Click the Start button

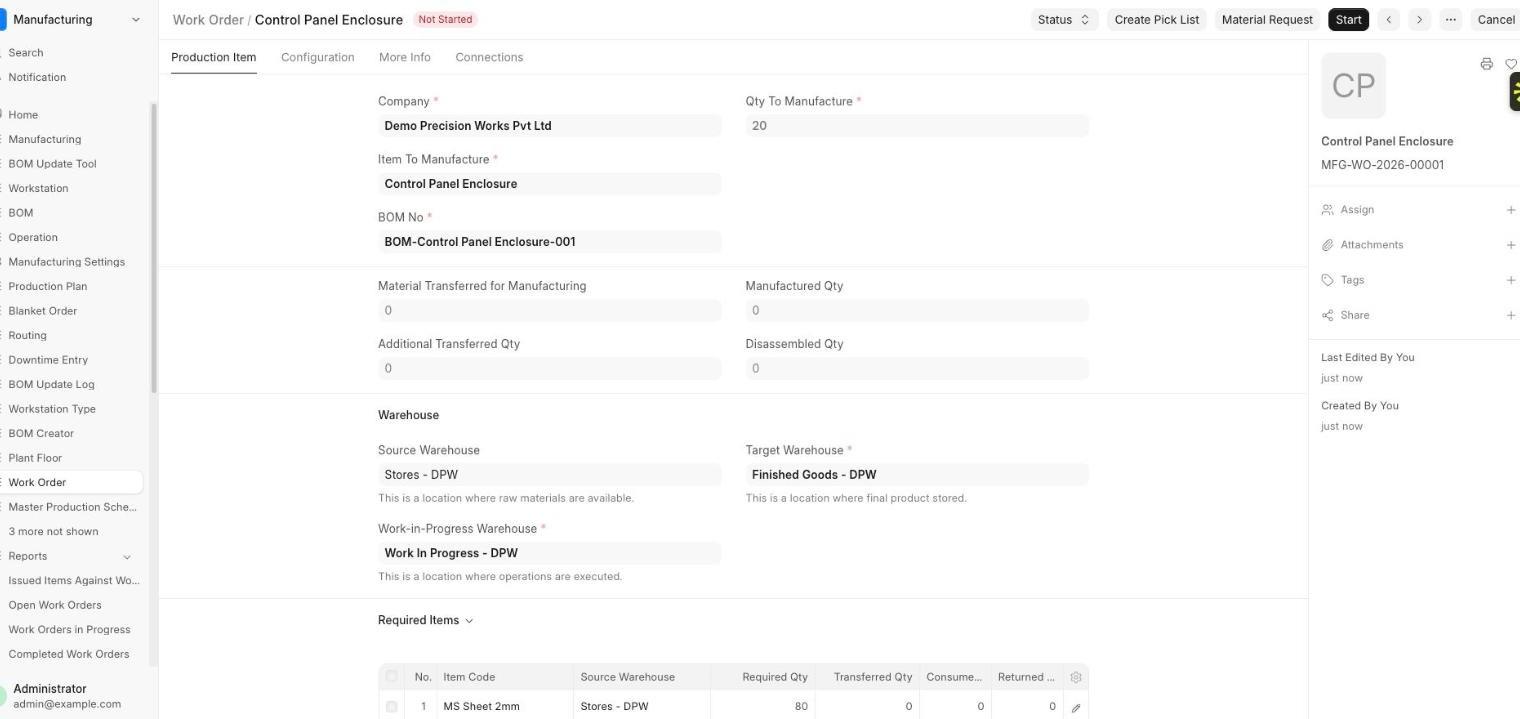coord(1348,19)
